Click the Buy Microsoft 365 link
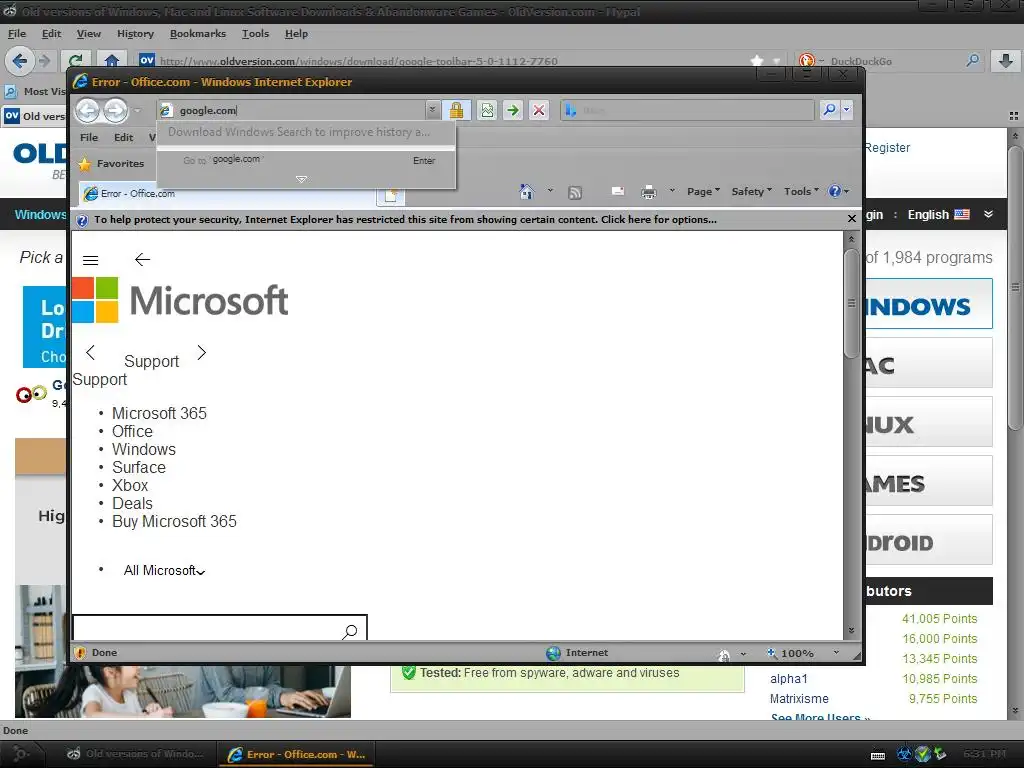This screenshot has width=1024, height=768. [174, 521]
